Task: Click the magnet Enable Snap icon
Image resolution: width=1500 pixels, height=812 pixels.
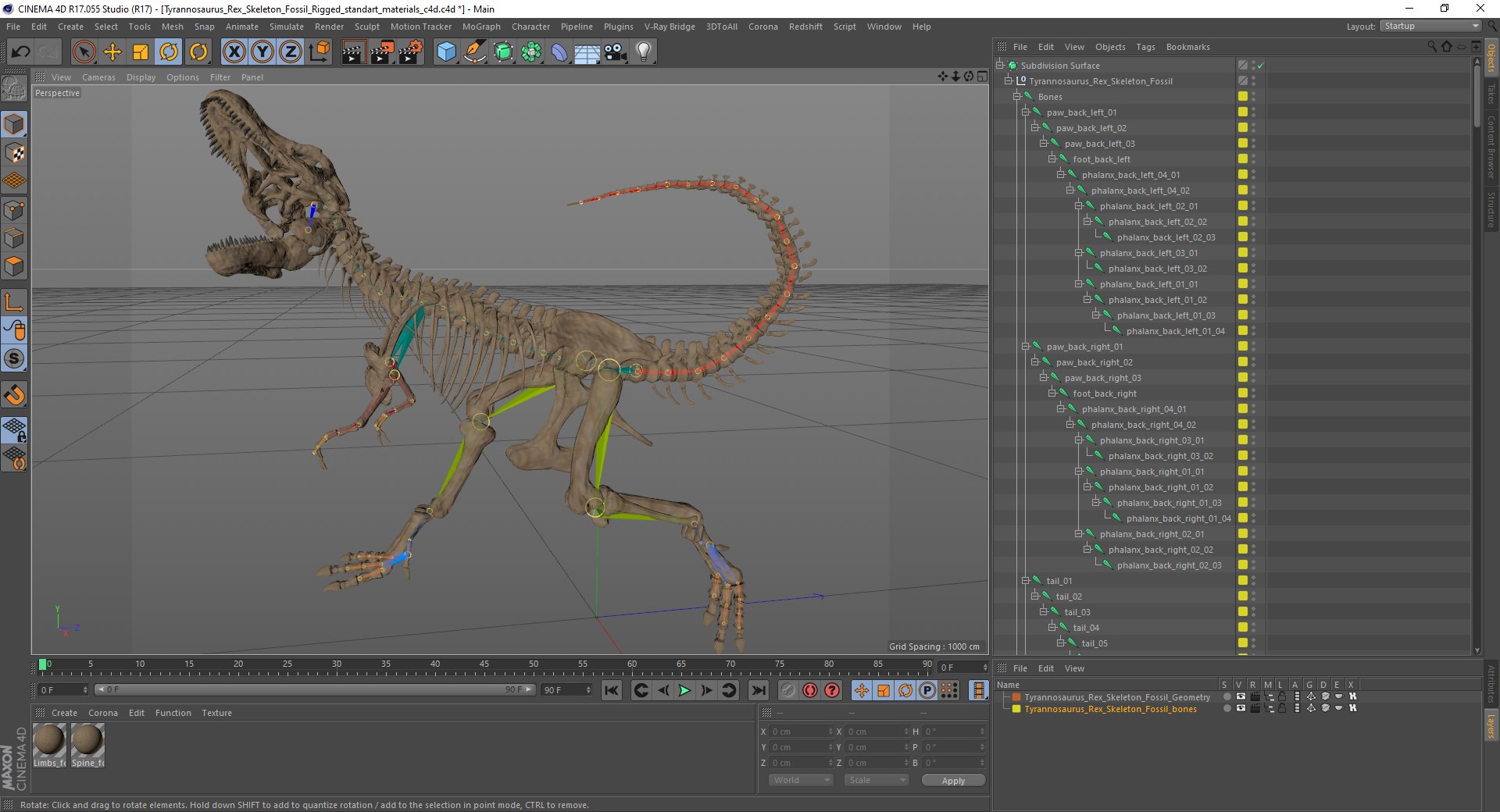Action: (14, 395)
